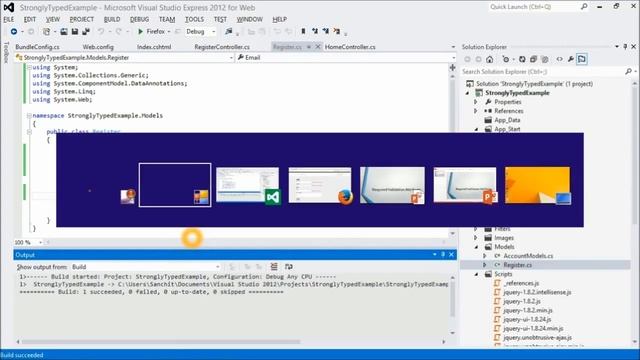Switch to the BundleConfig.cs tab
The width and height of the screenshot is (640, 360).
38,47
